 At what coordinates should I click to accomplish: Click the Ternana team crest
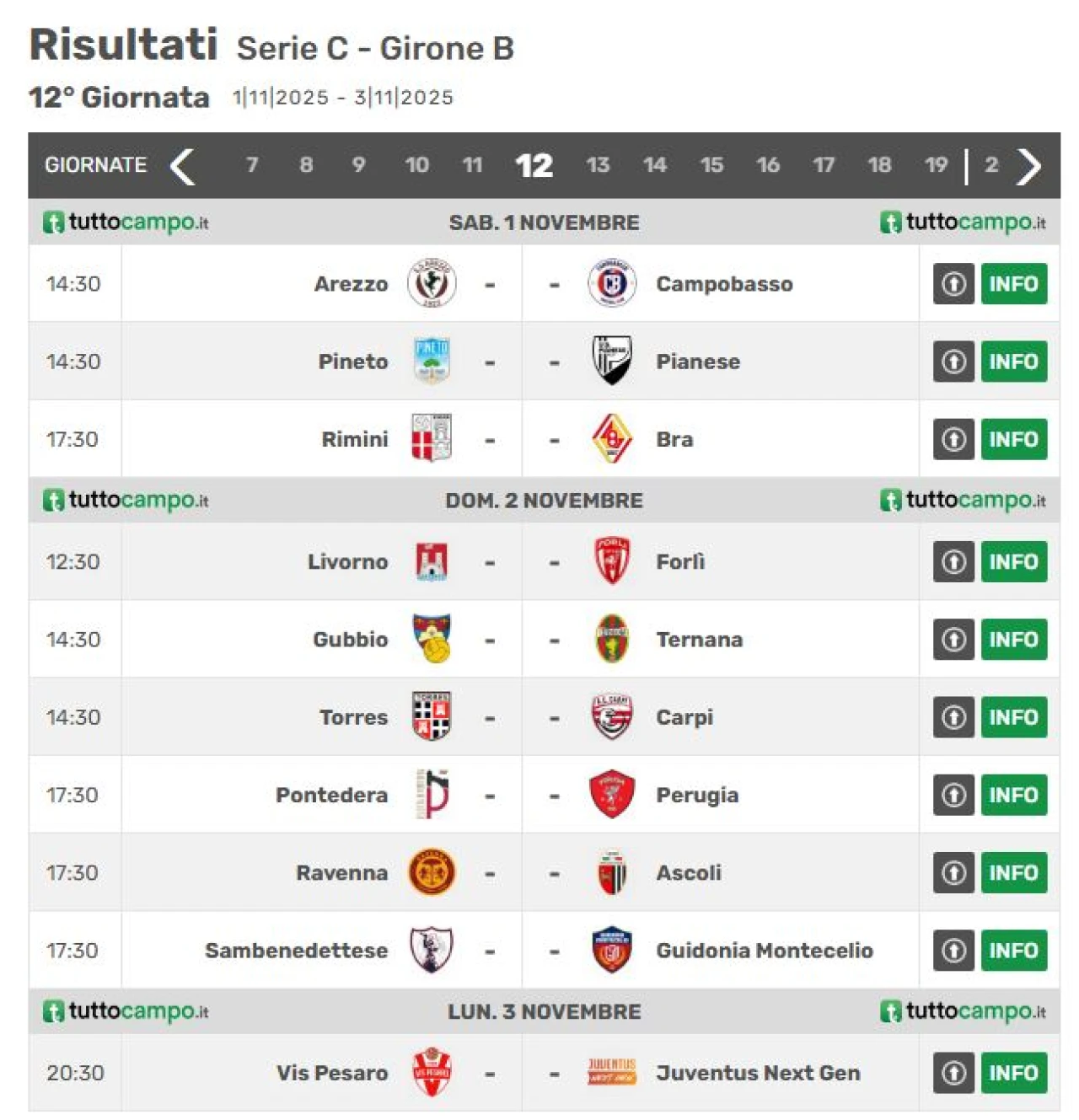pyautogui.click(x=611, y=640)
